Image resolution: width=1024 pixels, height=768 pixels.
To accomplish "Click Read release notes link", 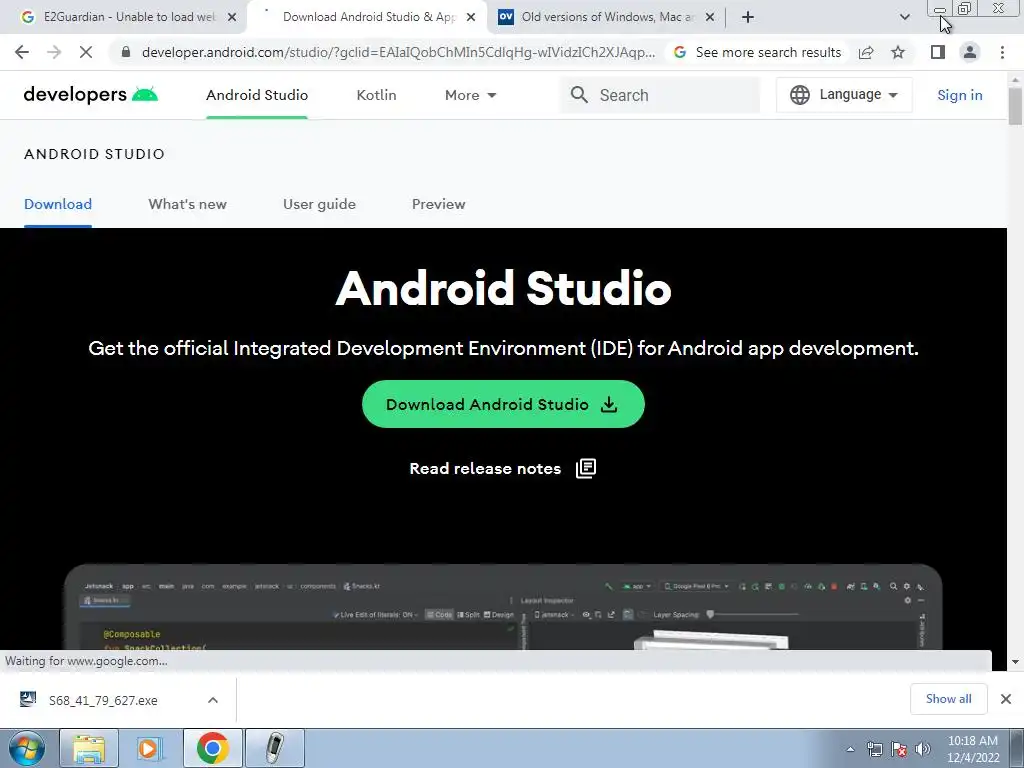I will [x=485, y=468].
